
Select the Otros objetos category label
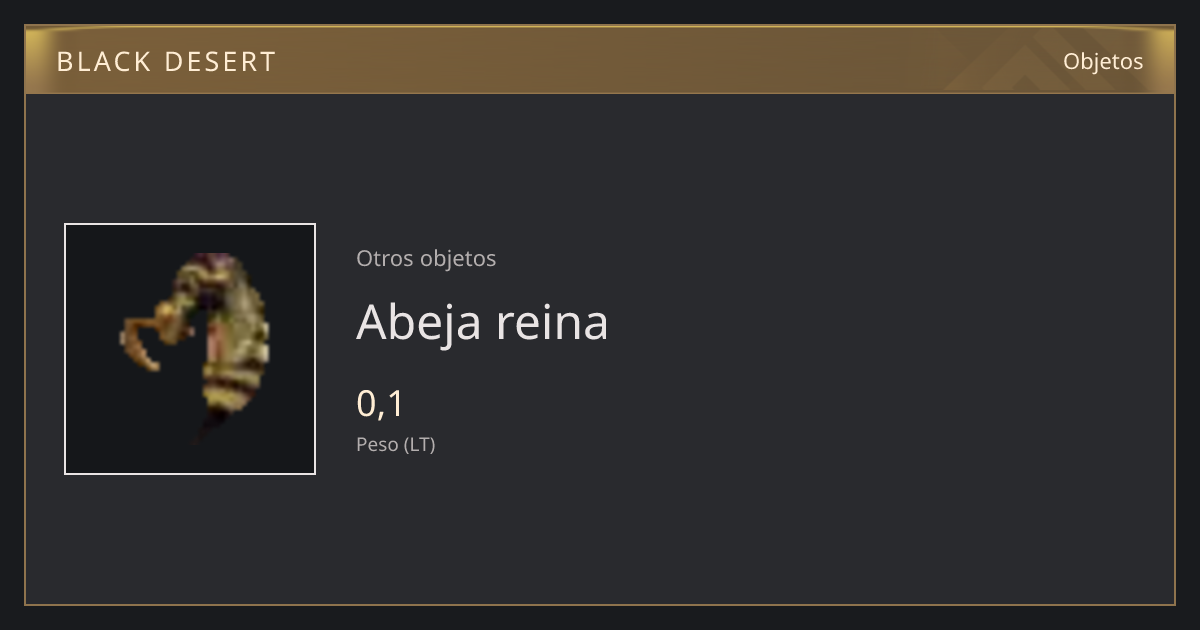pos(426,258)
